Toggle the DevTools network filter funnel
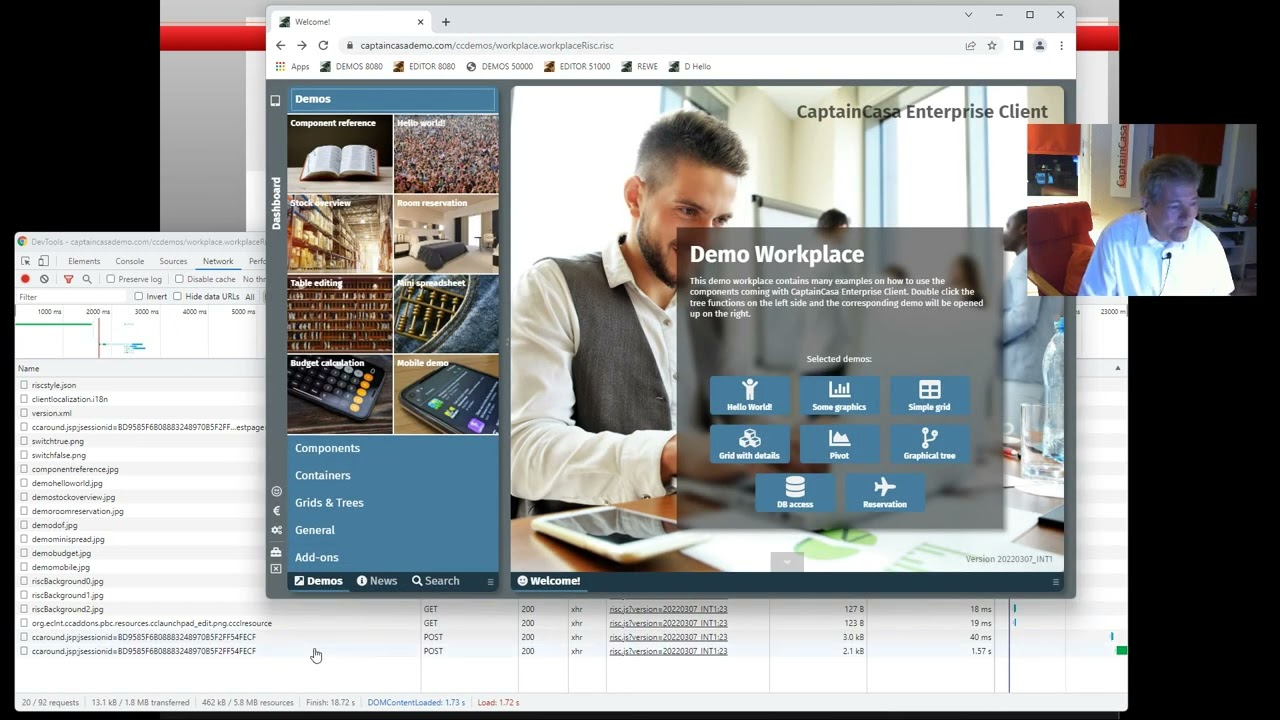The height and width of the screenshot is (720, 1280). (x=68, y=279)
